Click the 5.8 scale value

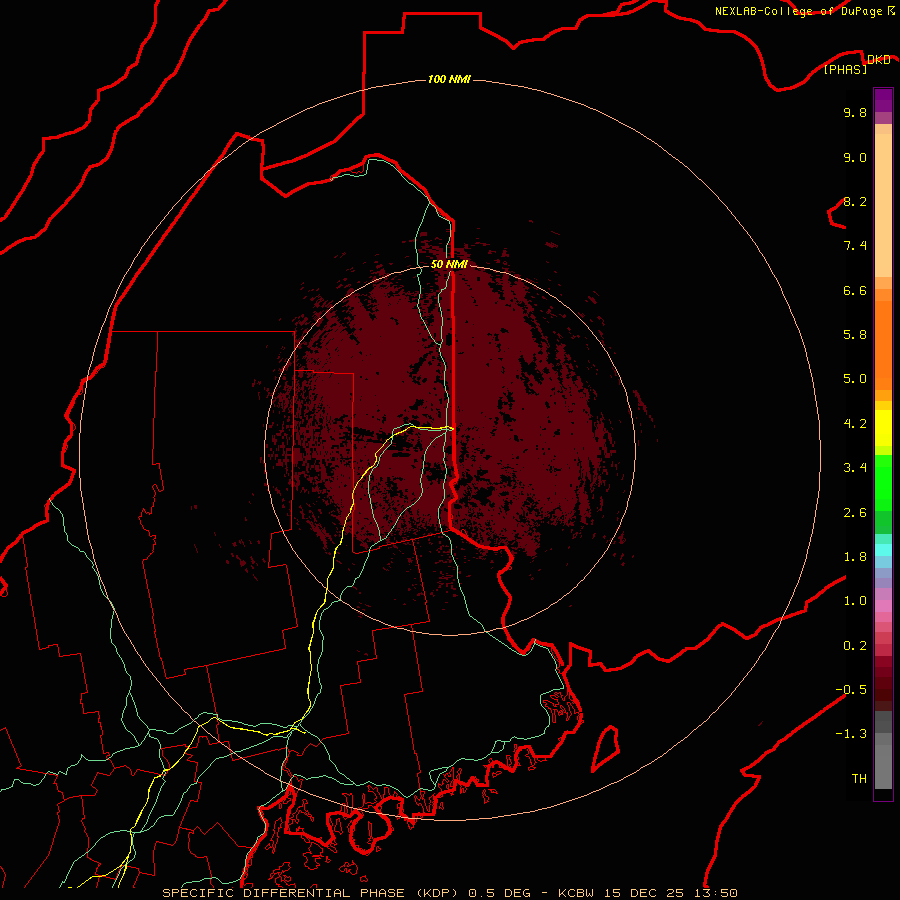[855, 335]
